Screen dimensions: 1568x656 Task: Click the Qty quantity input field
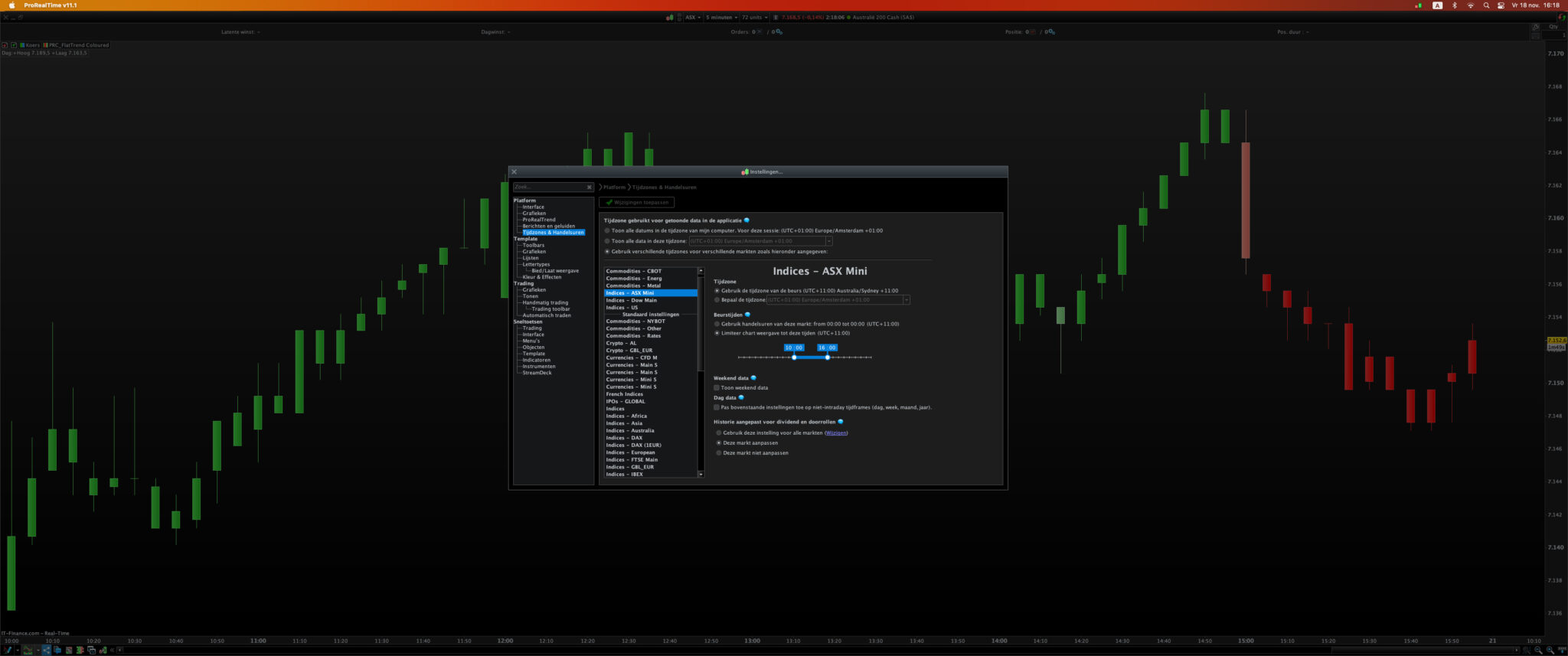(1554, 35)
